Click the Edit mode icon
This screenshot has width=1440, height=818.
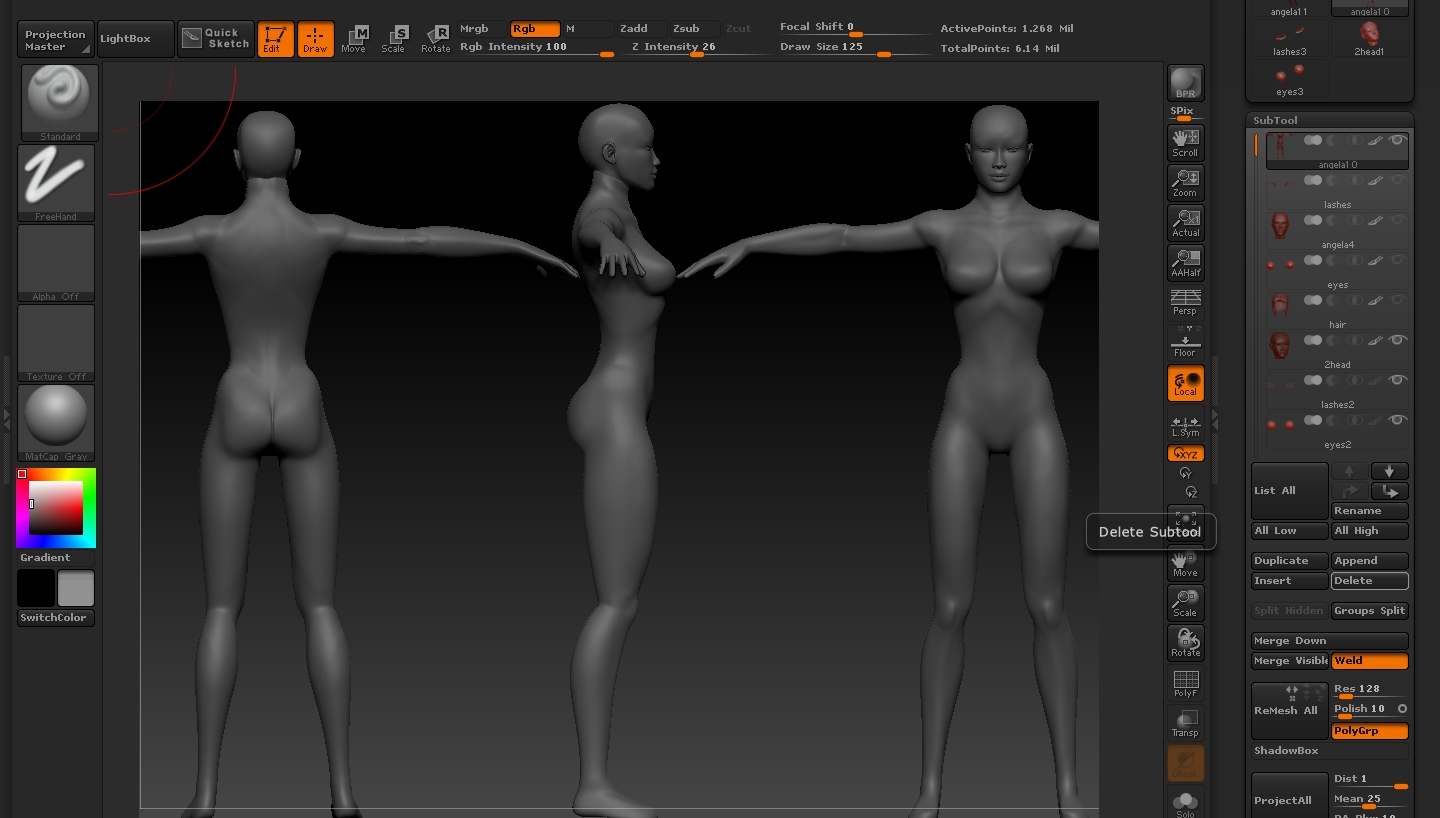pyautogui.click(x=275, y=39)
